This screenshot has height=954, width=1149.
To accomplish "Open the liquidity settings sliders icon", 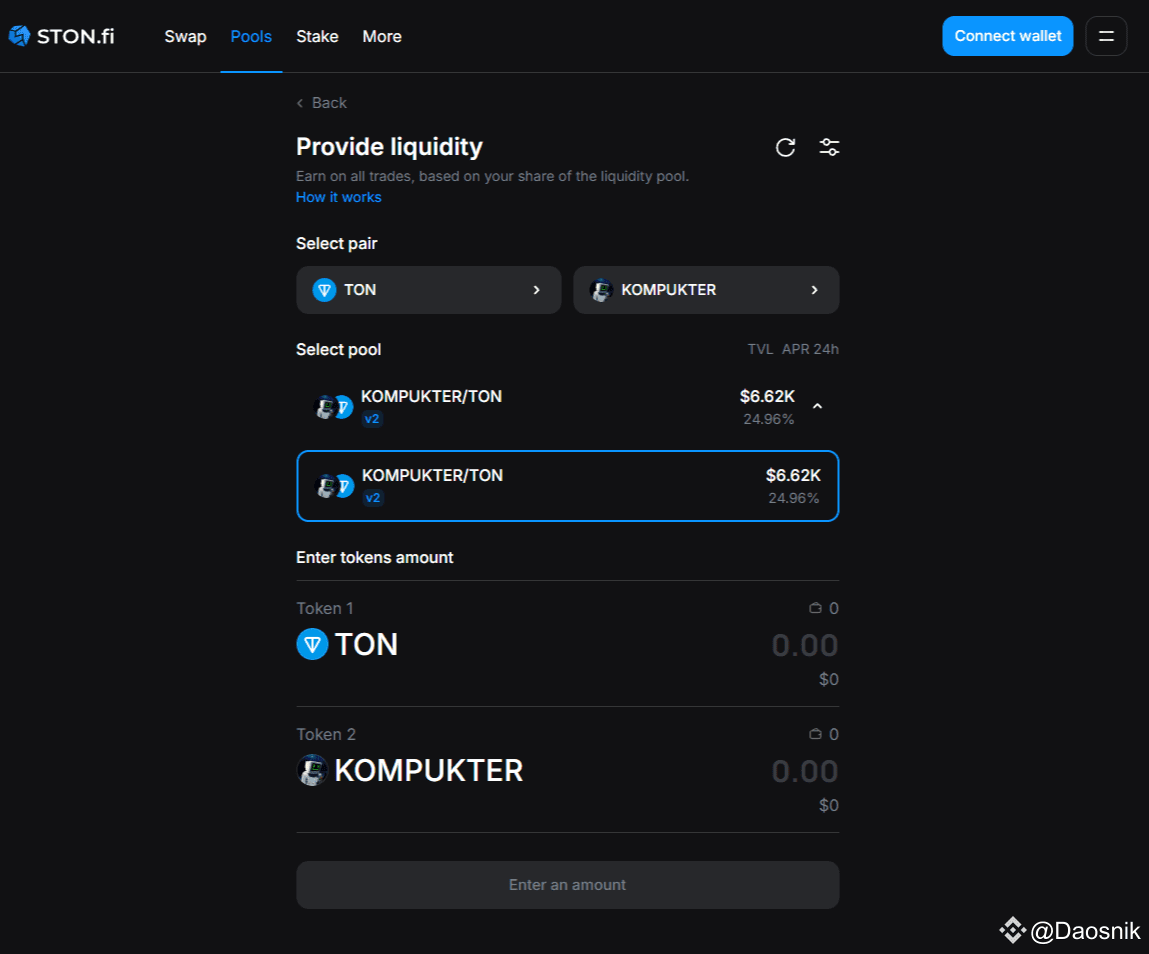I will (x=829, y=147).
